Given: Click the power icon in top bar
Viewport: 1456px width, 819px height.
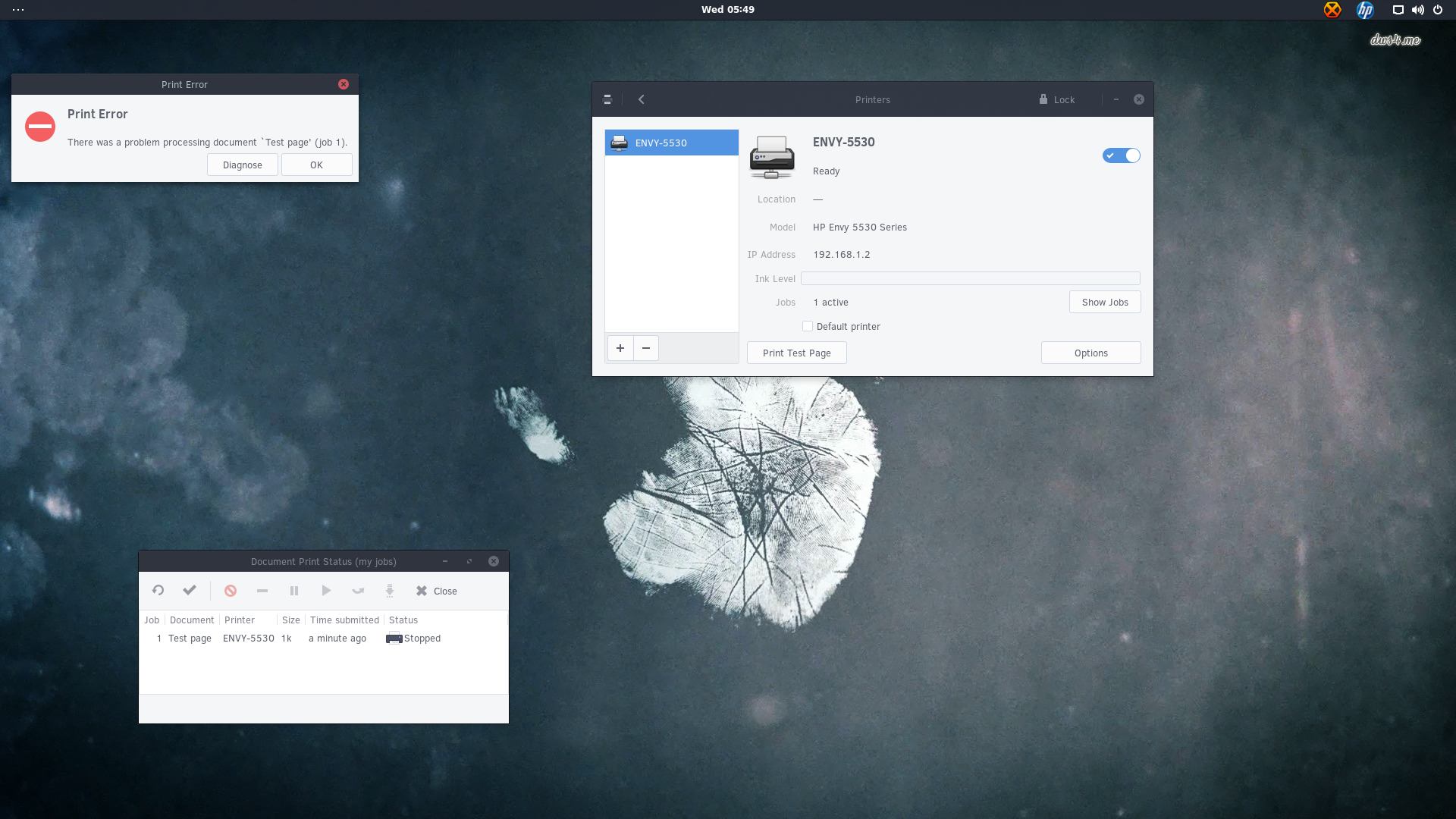Looking at the screenshot, I should click(1438, 10).
